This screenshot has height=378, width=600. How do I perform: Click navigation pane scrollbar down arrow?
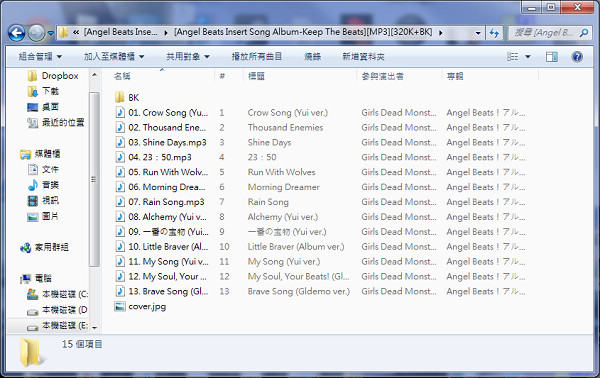tap(94, 327)
